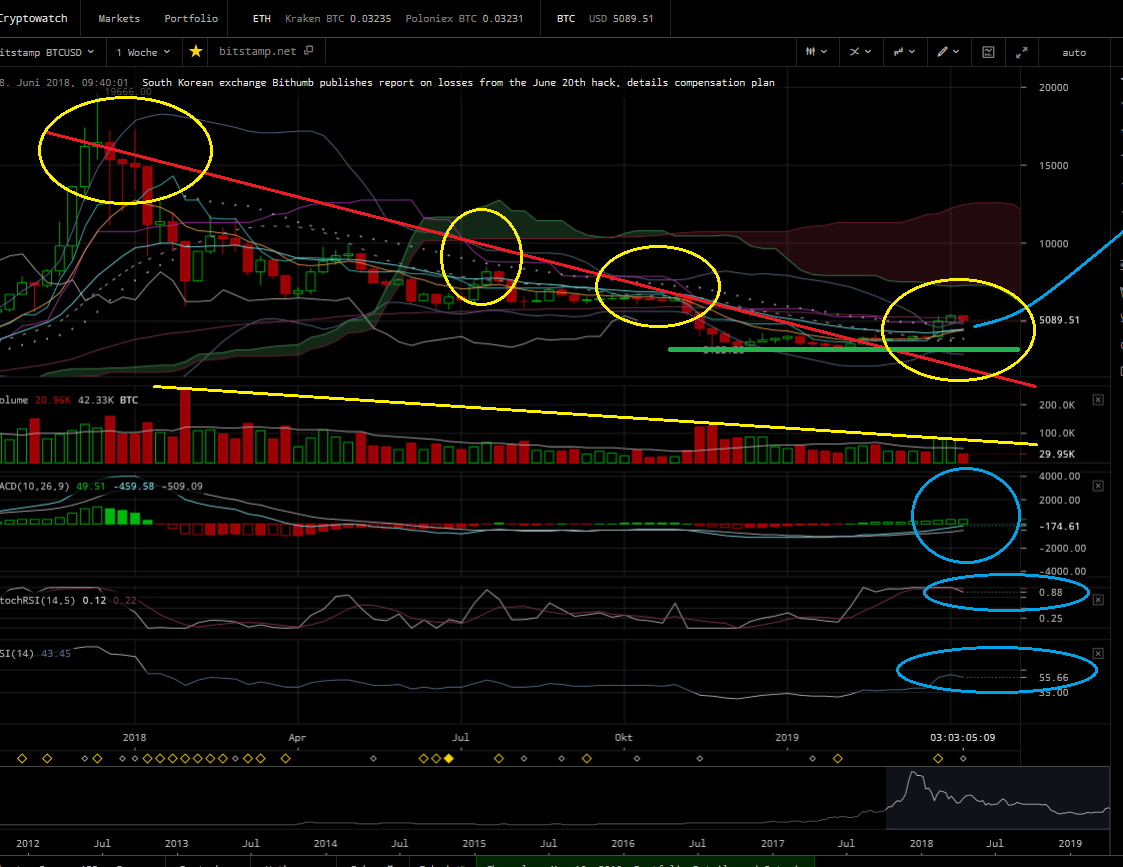Screen dimensions: 1123x867
Task: Close the MACD indicator panel
Action: (x=1098, y=486)
